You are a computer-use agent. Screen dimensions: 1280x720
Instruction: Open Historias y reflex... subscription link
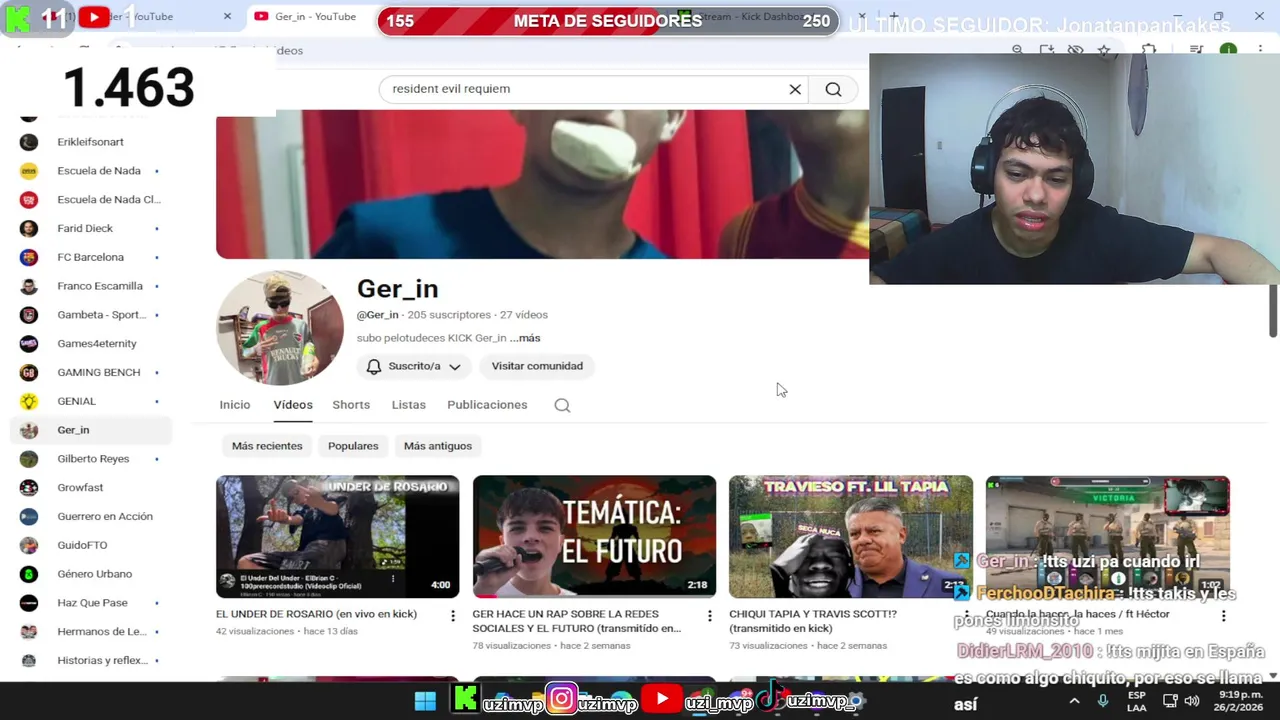tap(102, 661)
